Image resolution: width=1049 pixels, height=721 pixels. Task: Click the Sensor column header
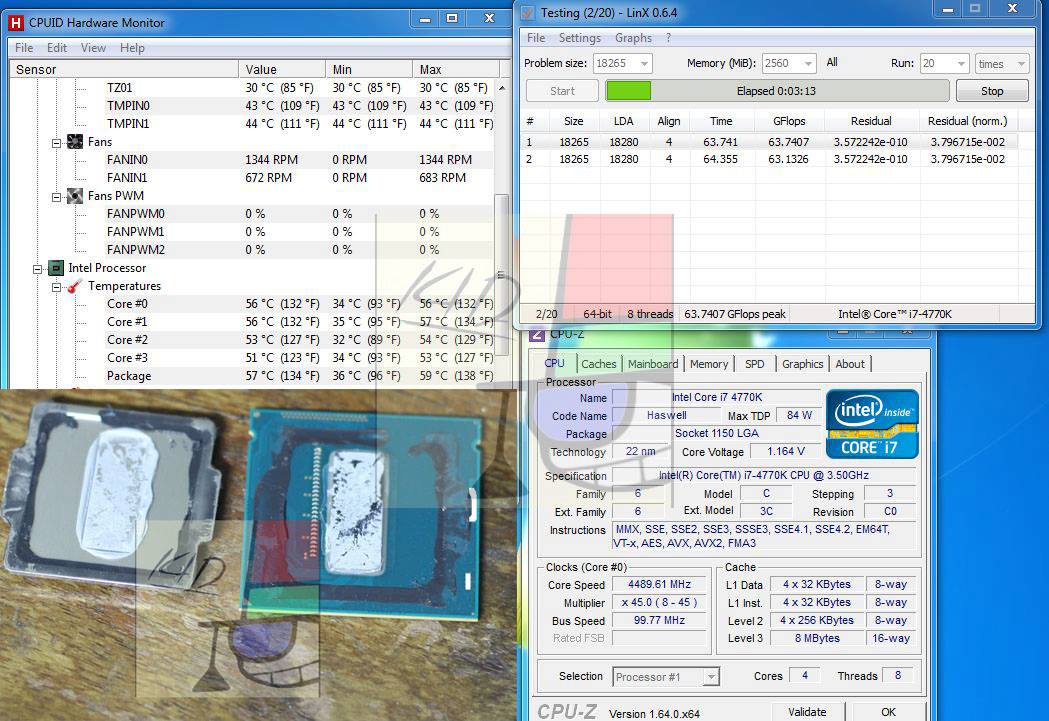coord(124,70)
